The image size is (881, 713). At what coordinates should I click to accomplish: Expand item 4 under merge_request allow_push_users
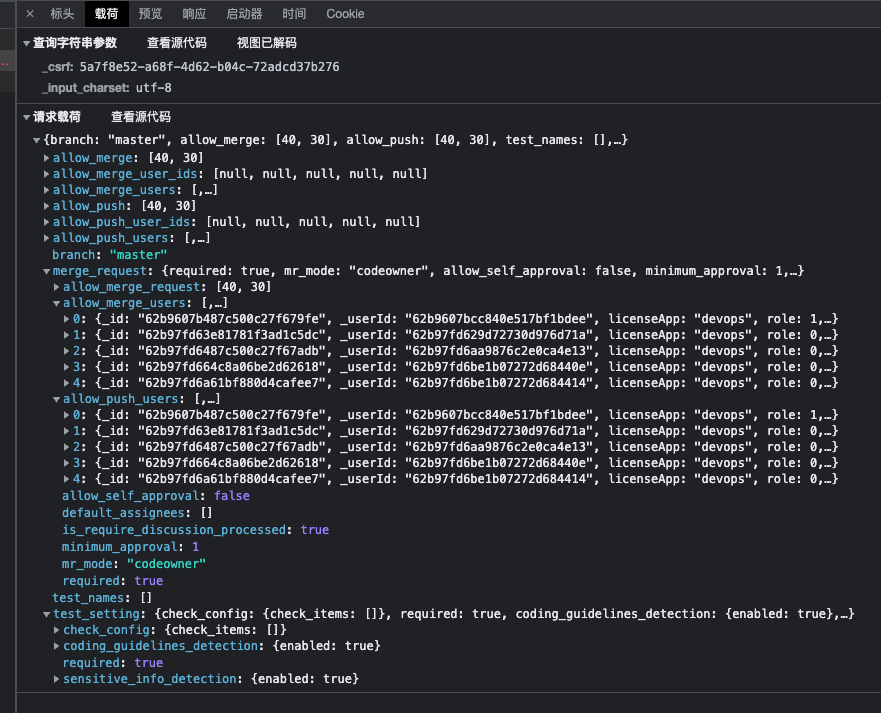point(67,479)
